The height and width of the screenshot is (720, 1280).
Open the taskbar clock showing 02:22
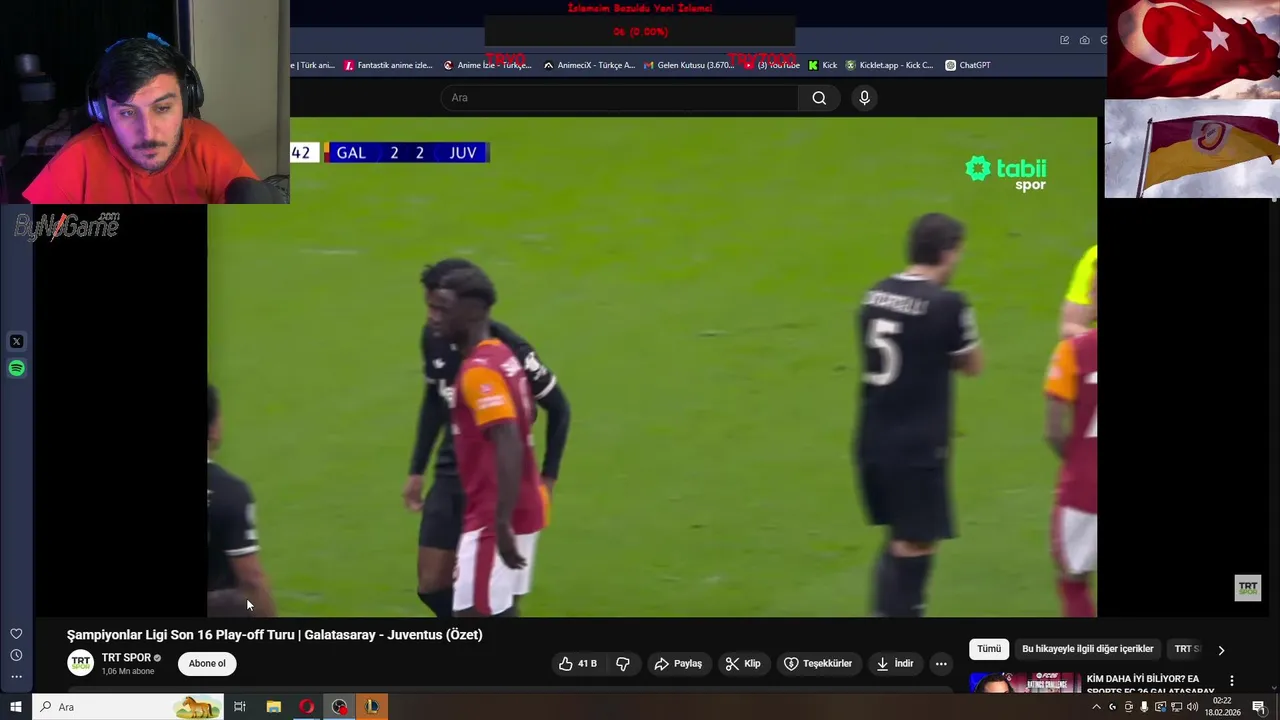coord(1222,707)
